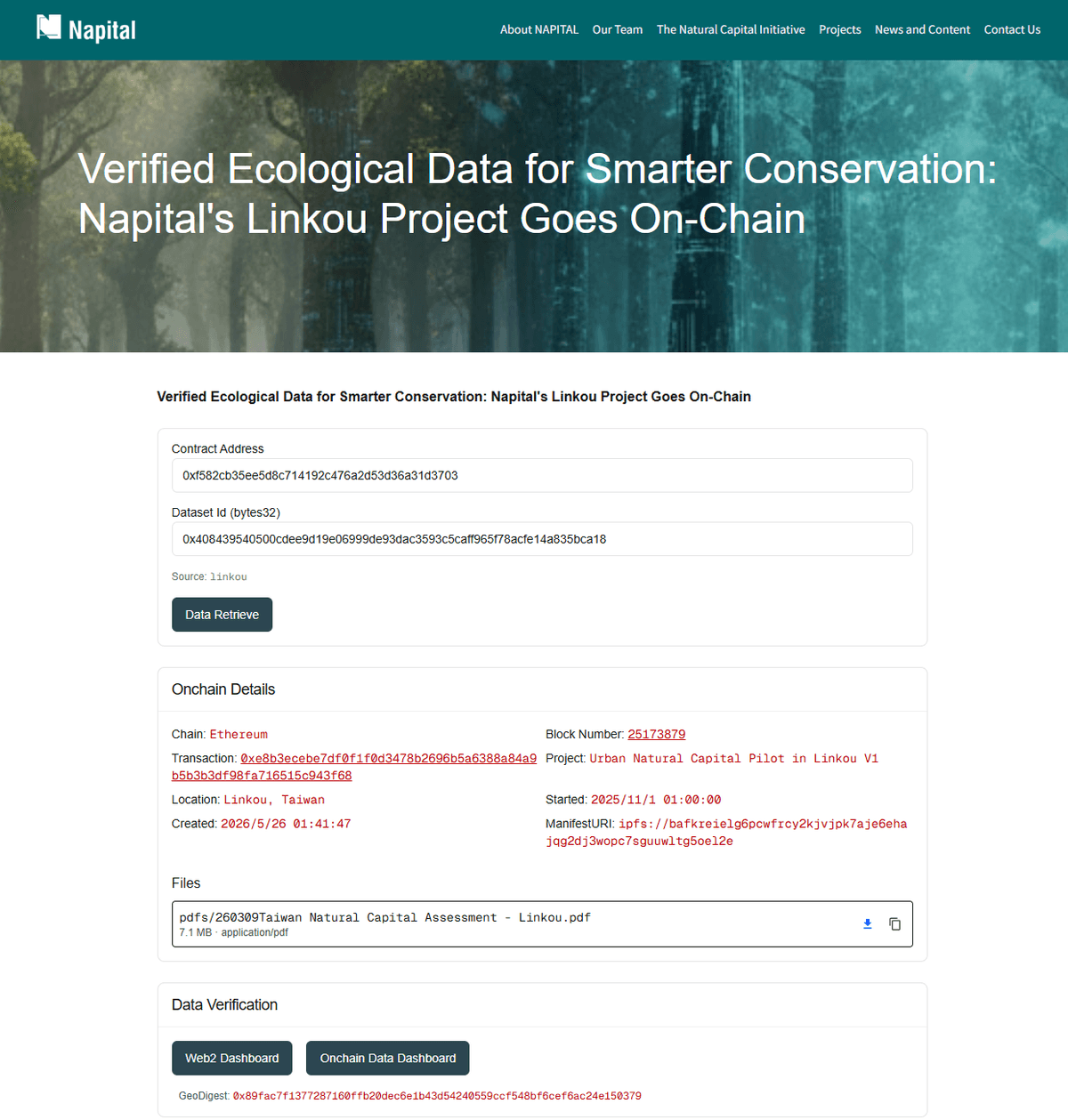Click the Contract Address input field
Image resolution: width=1068 pixels, height=1120 pixels.
click(542, 475)
